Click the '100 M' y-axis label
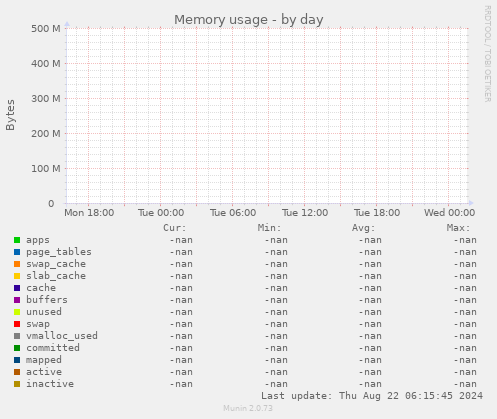The image size is (497, 419). [46, 169]
